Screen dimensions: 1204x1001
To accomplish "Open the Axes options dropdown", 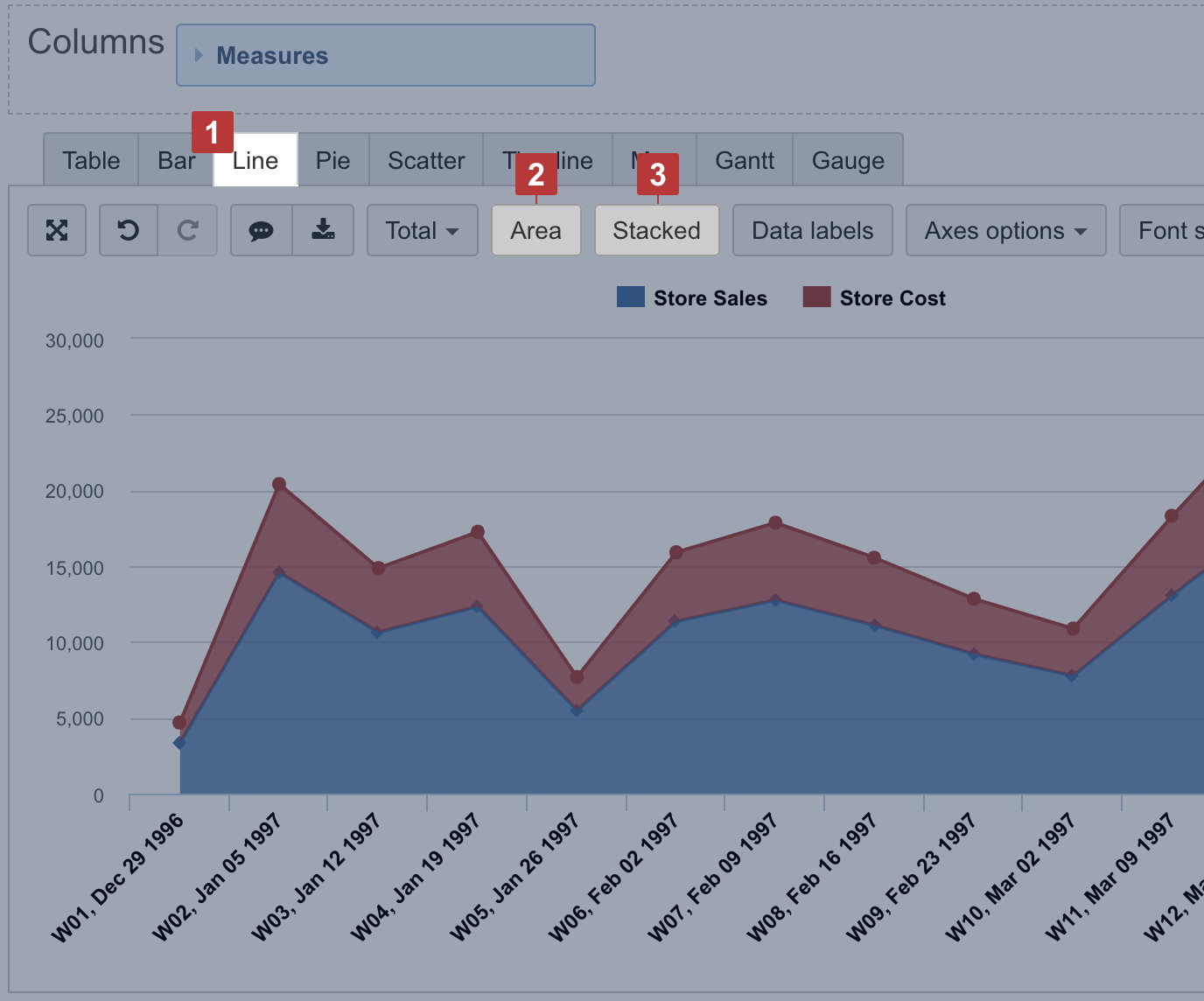I will click(1005, 231).
